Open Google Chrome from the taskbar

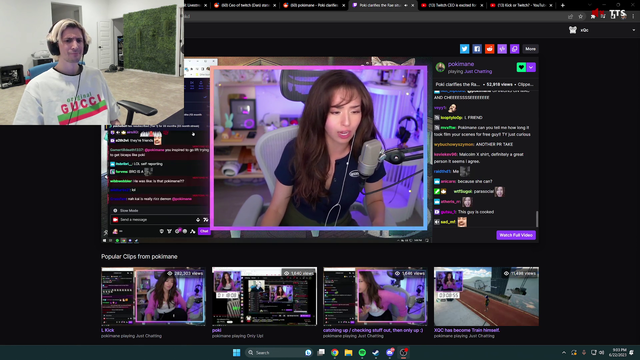(x=335, y=353)
